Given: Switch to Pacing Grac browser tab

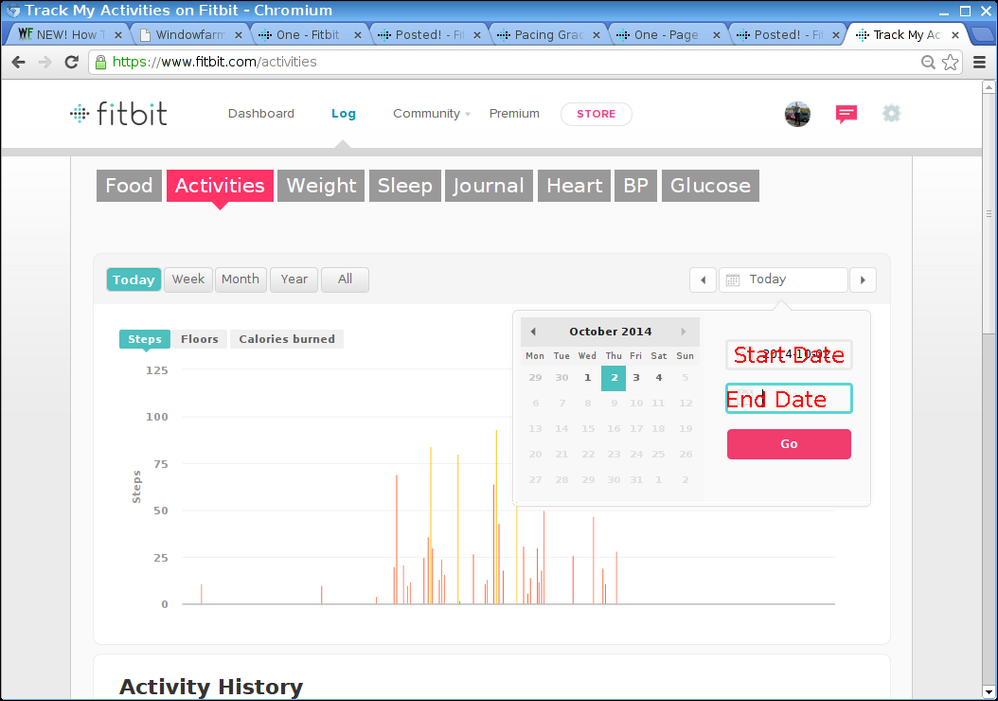Looking at the screenshot, I should pyautogui.click(x=547, y=35).
